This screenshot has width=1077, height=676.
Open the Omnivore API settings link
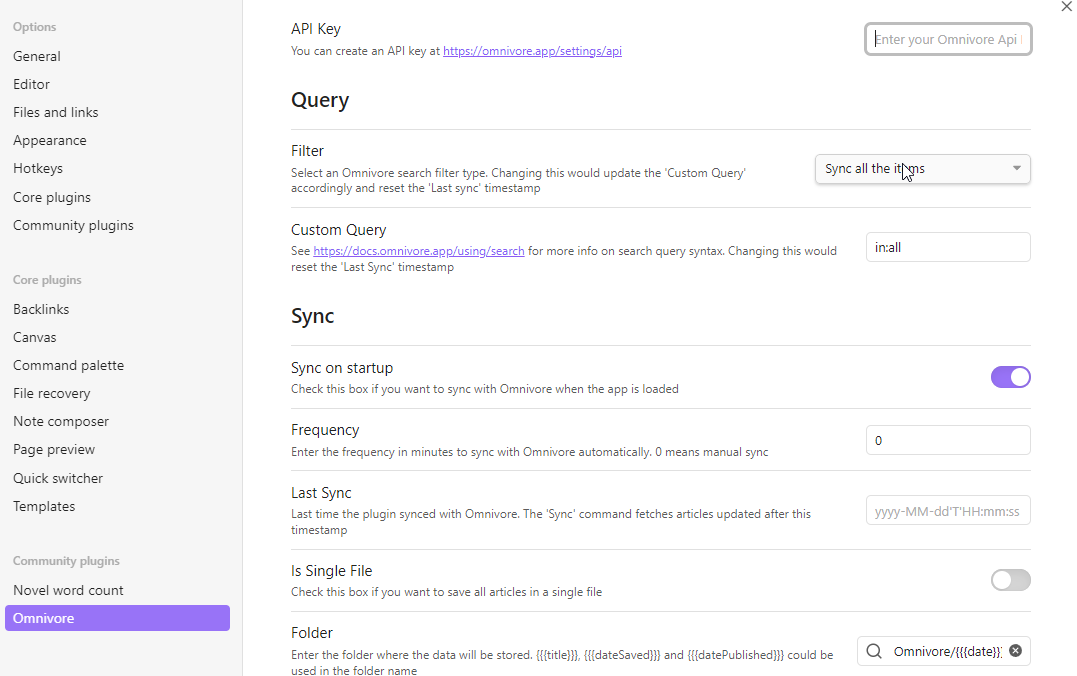point(532,51)
